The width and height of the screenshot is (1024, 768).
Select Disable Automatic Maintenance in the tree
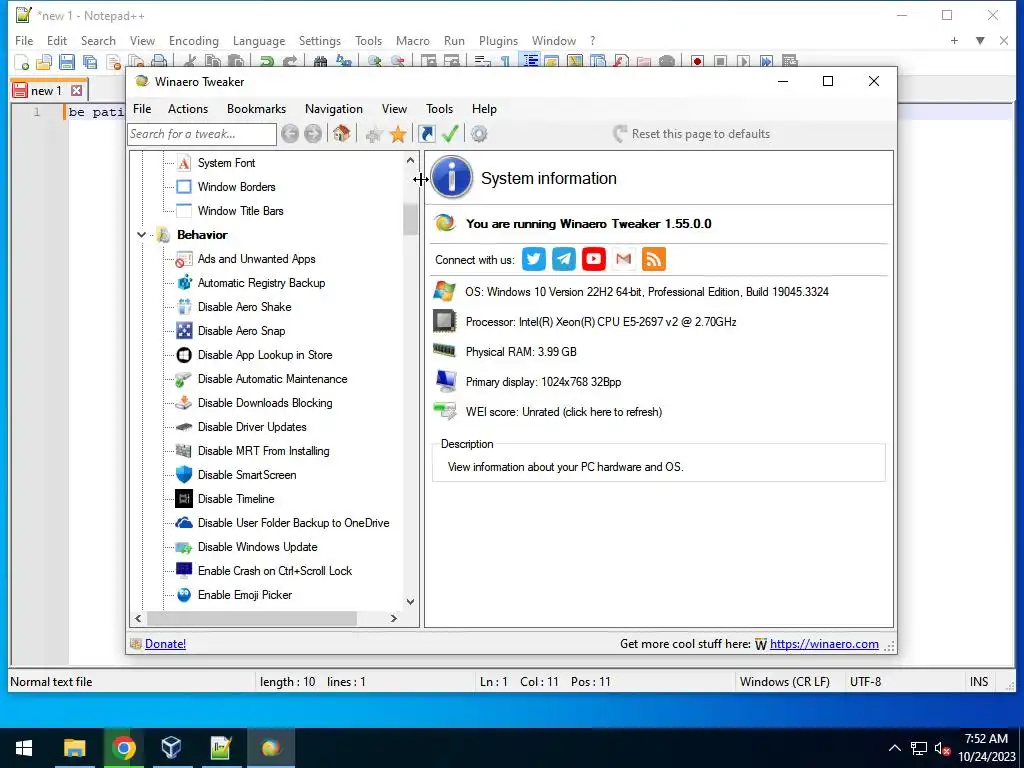[x=272, y=379]
